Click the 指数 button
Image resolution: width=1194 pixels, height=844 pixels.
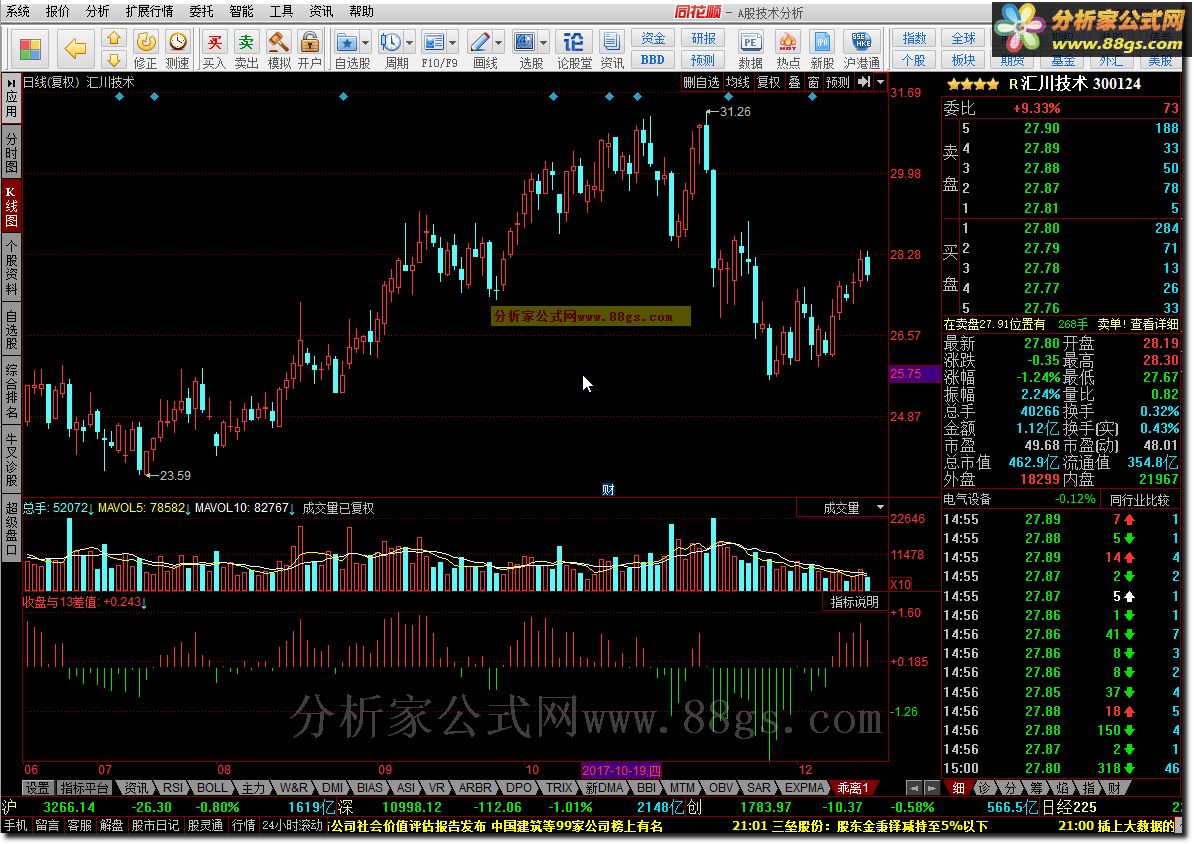[914, 38]
